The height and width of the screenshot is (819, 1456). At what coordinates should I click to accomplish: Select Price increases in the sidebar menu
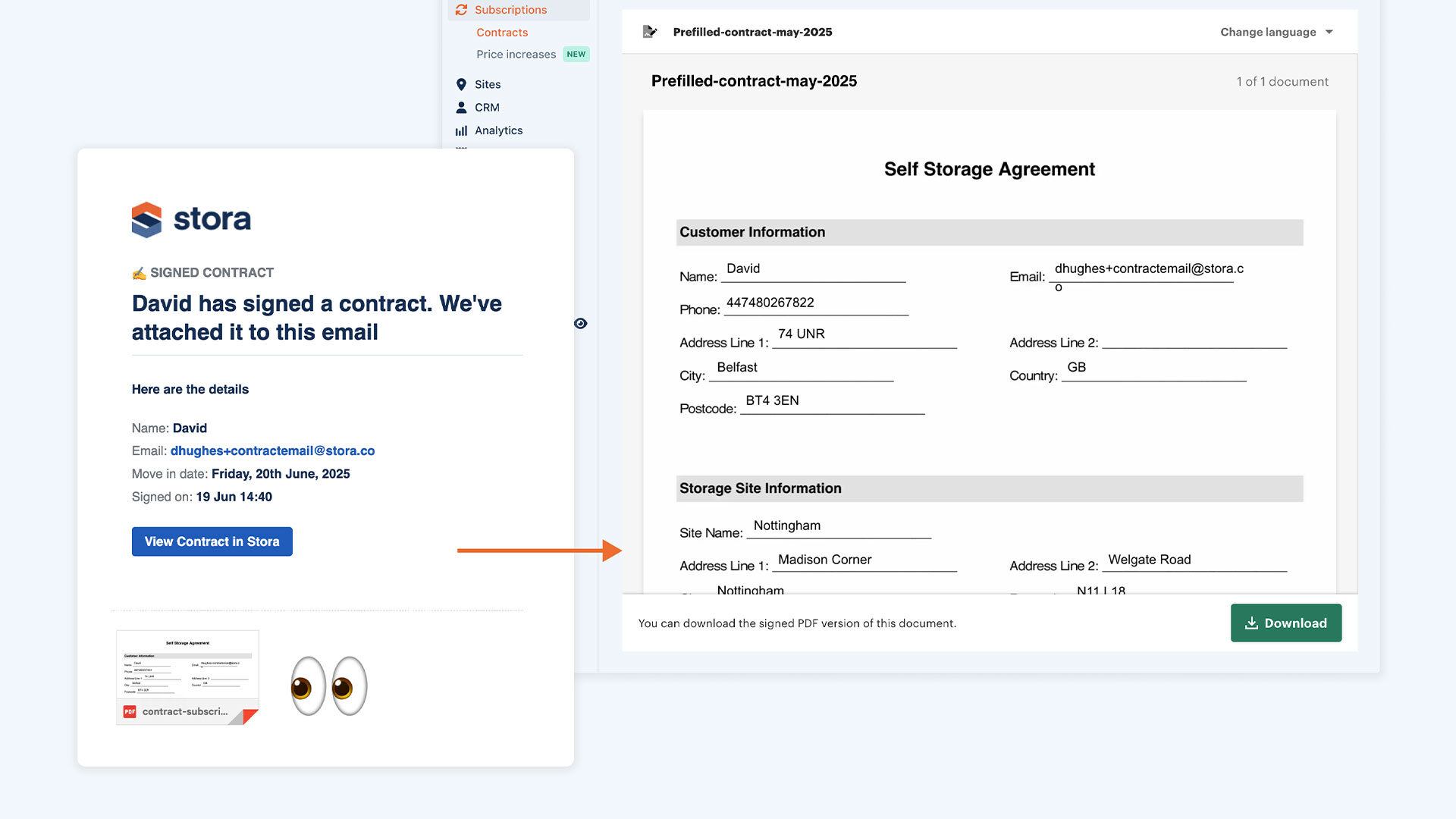click(517, 54)
